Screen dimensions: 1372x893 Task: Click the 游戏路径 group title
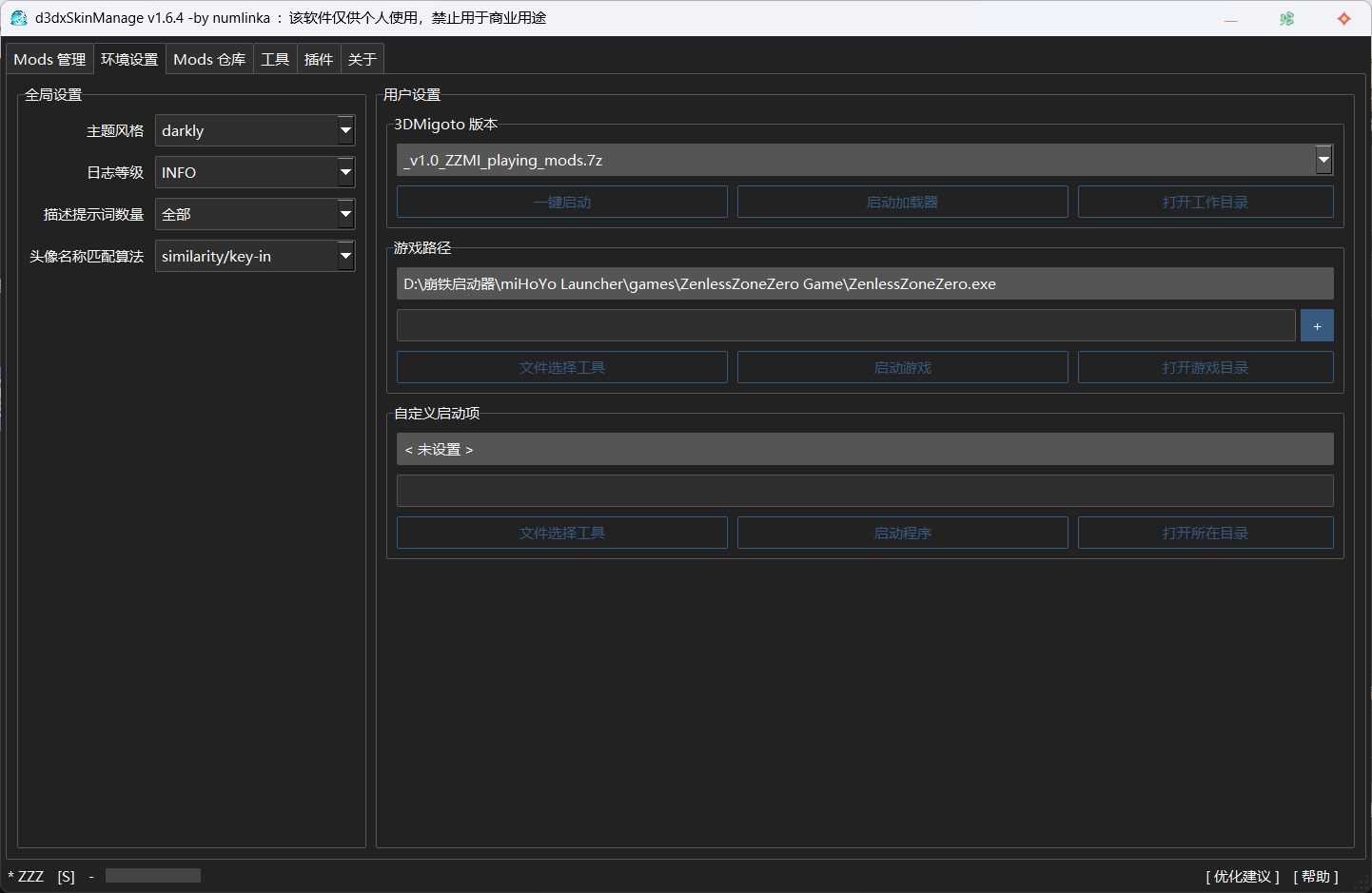point(422,247)
